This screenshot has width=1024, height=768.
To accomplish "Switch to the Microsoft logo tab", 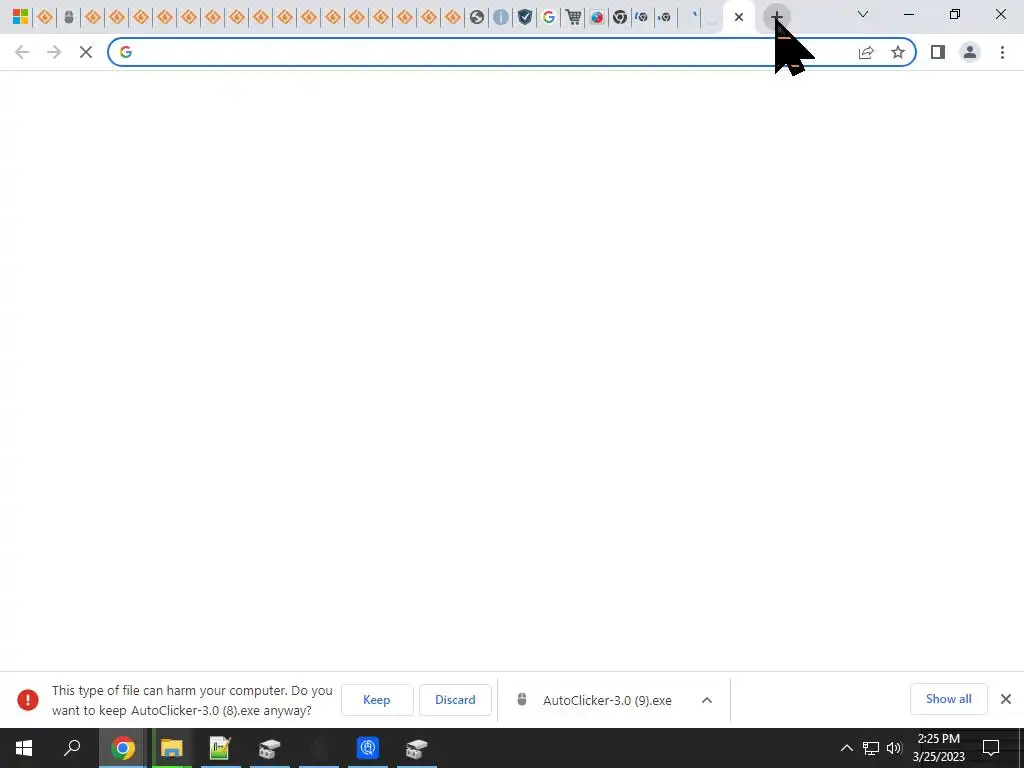I will [20, 17].
